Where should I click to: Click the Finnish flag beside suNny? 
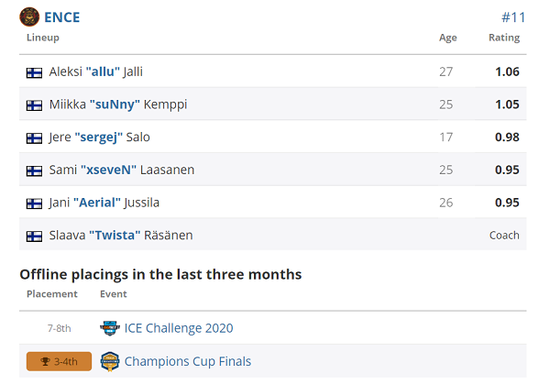pyautogui.click(x=34, y=105)
